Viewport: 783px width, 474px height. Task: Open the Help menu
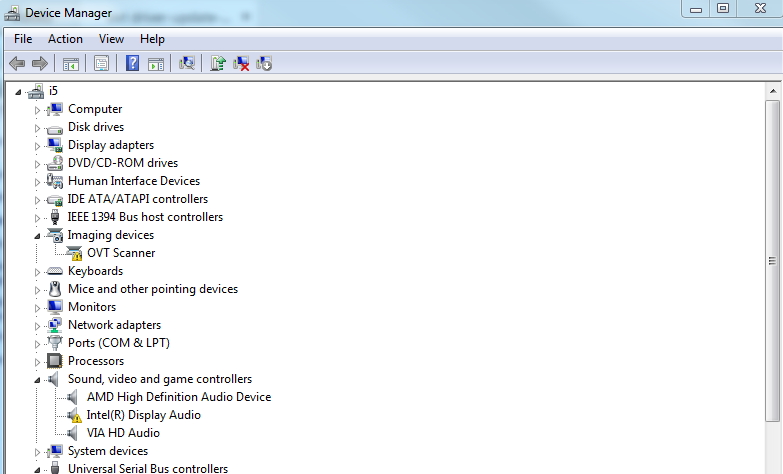152,39
